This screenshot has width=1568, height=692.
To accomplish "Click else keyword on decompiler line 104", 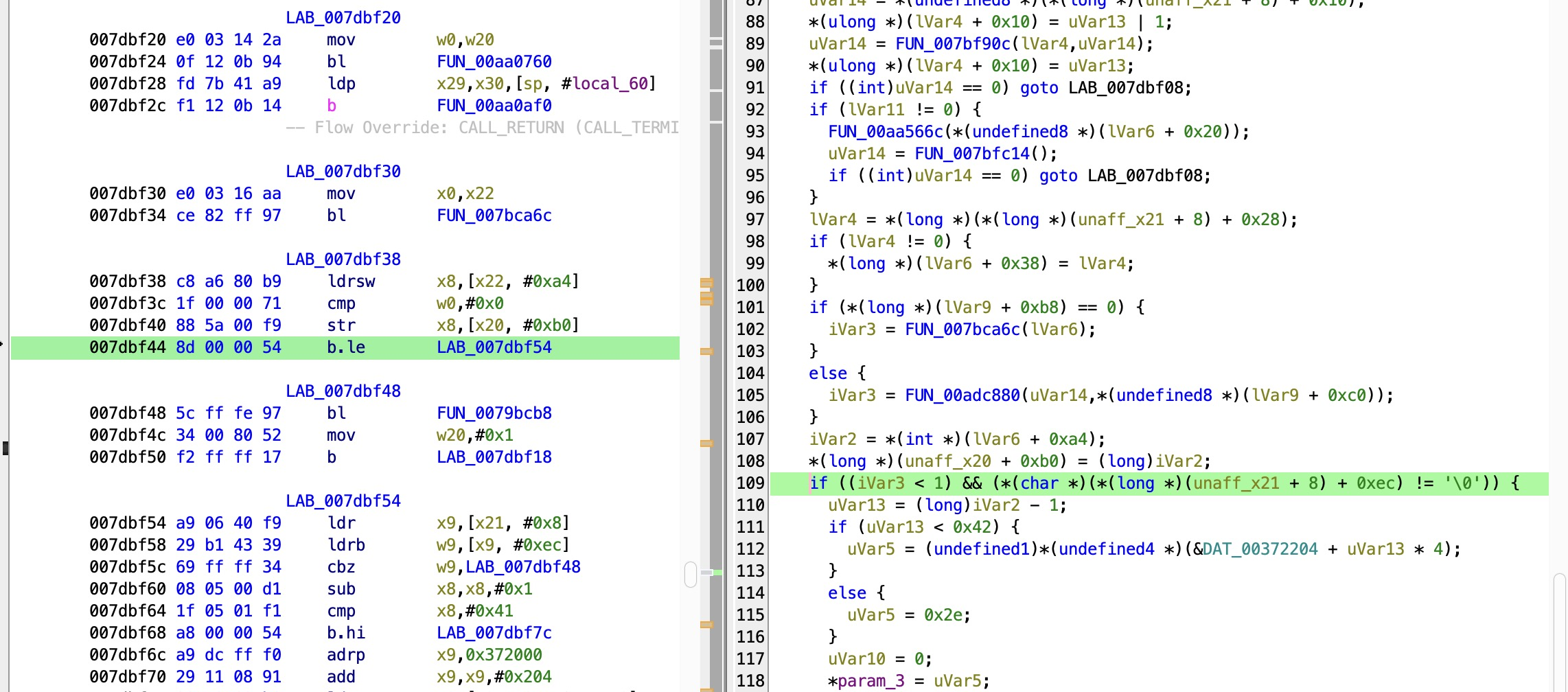I will pos(827,373).
